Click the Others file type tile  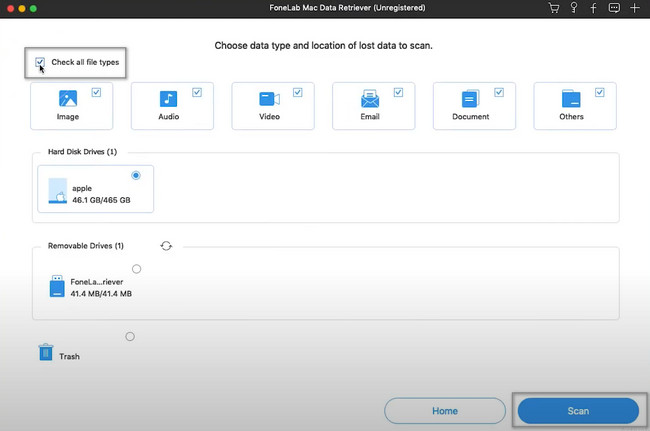(573, 107)
